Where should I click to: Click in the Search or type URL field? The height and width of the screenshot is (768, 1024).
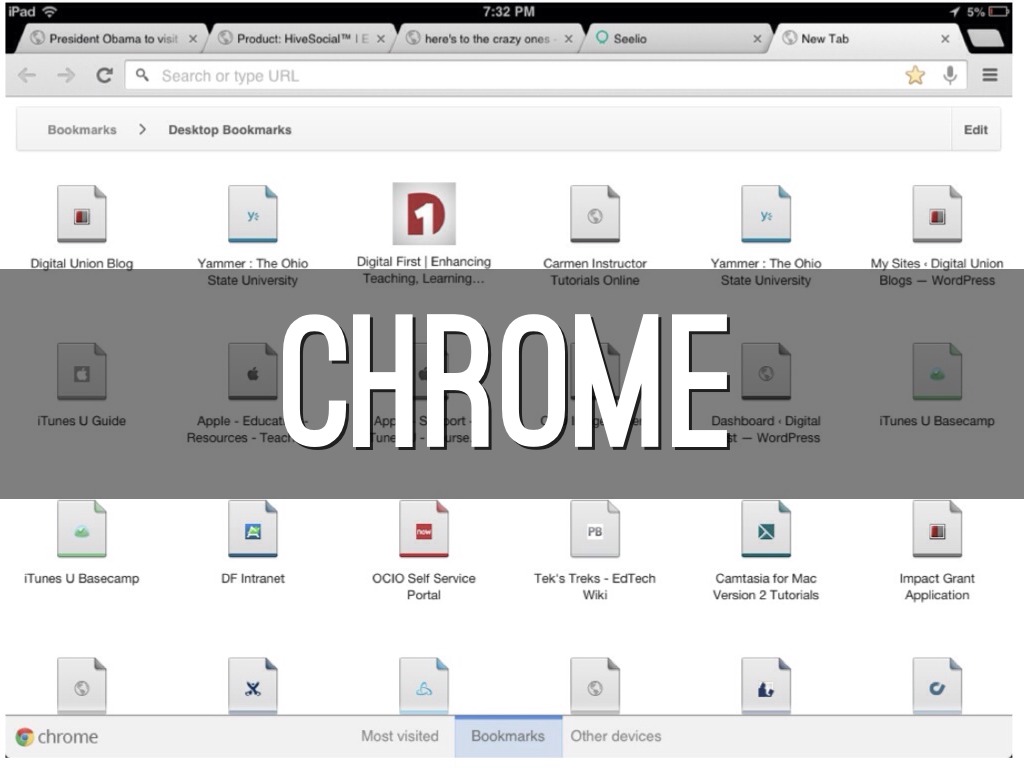[x=520, y=76]
